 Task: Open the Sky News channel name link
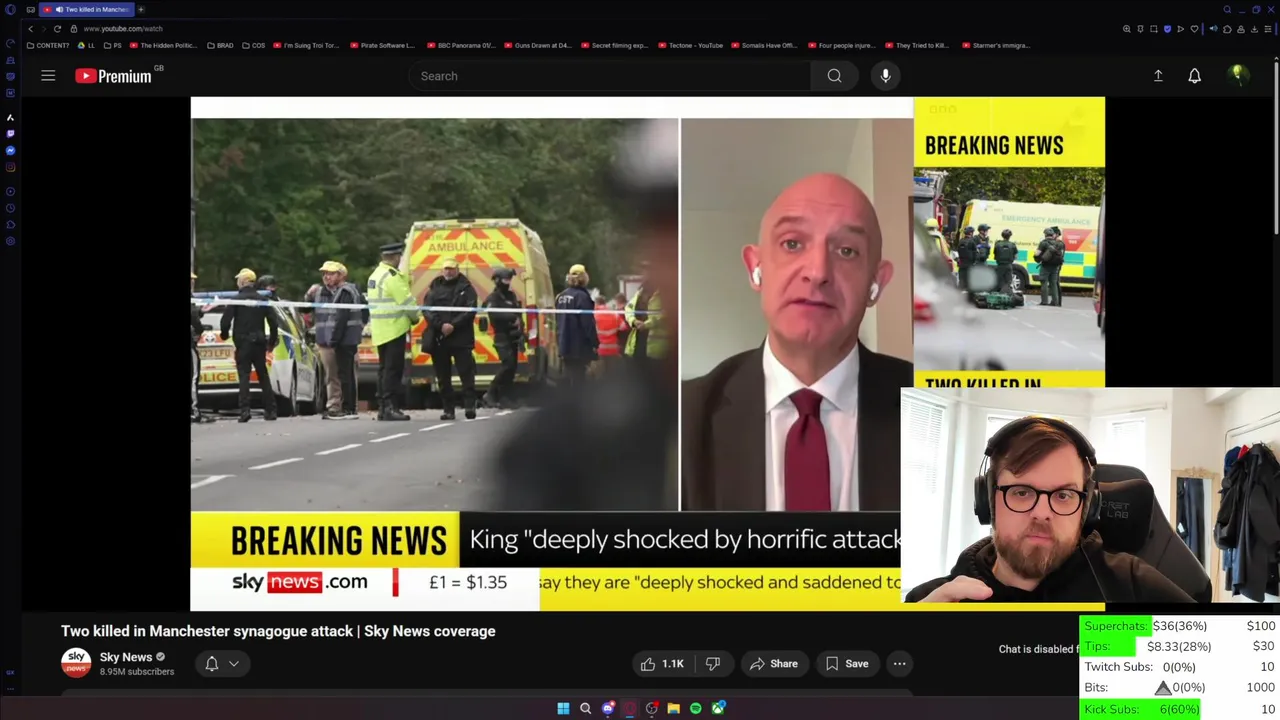tap(126, 657)
